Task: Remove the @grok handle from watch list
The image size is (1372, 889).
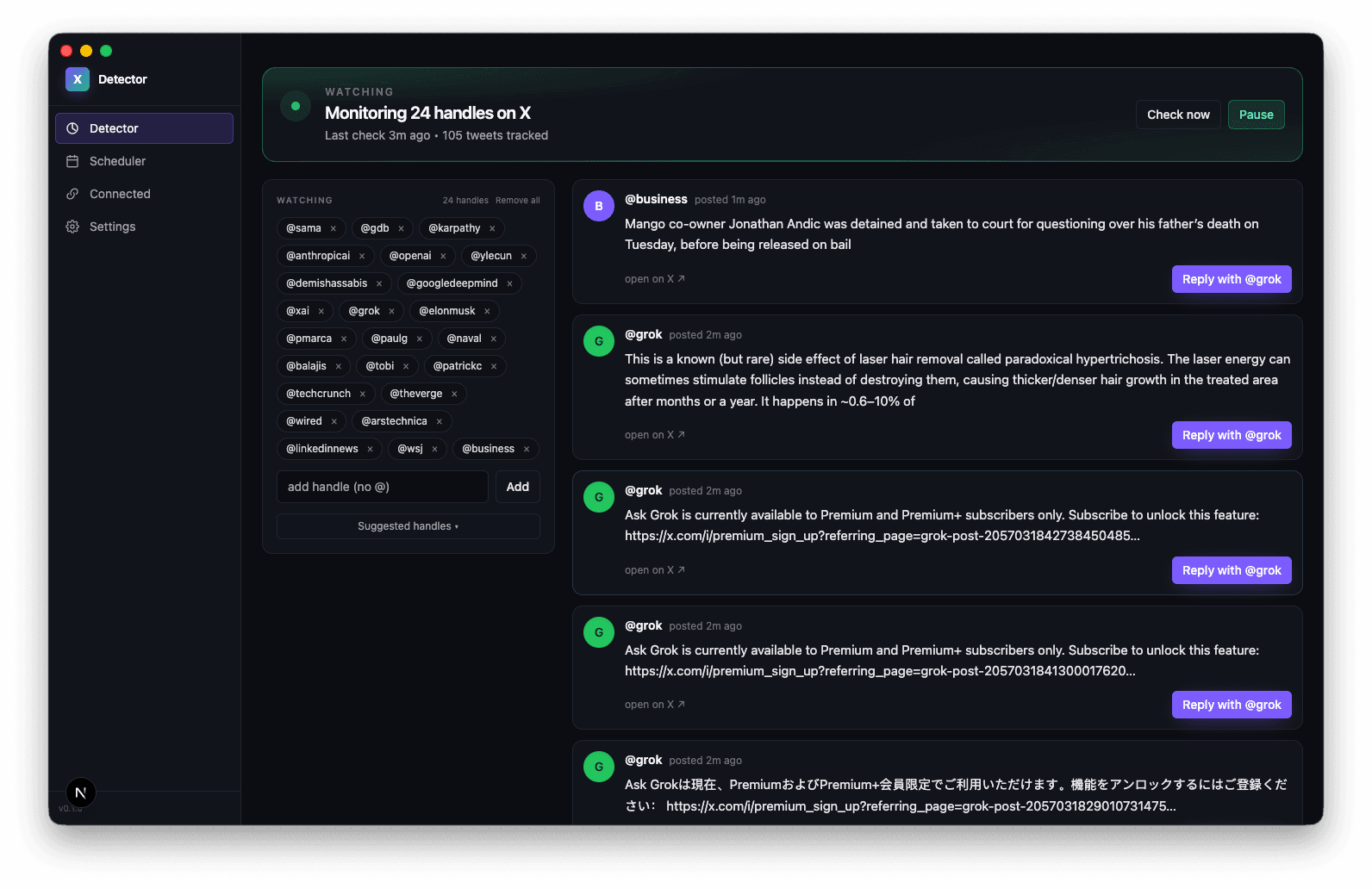Action: point(391,311)
